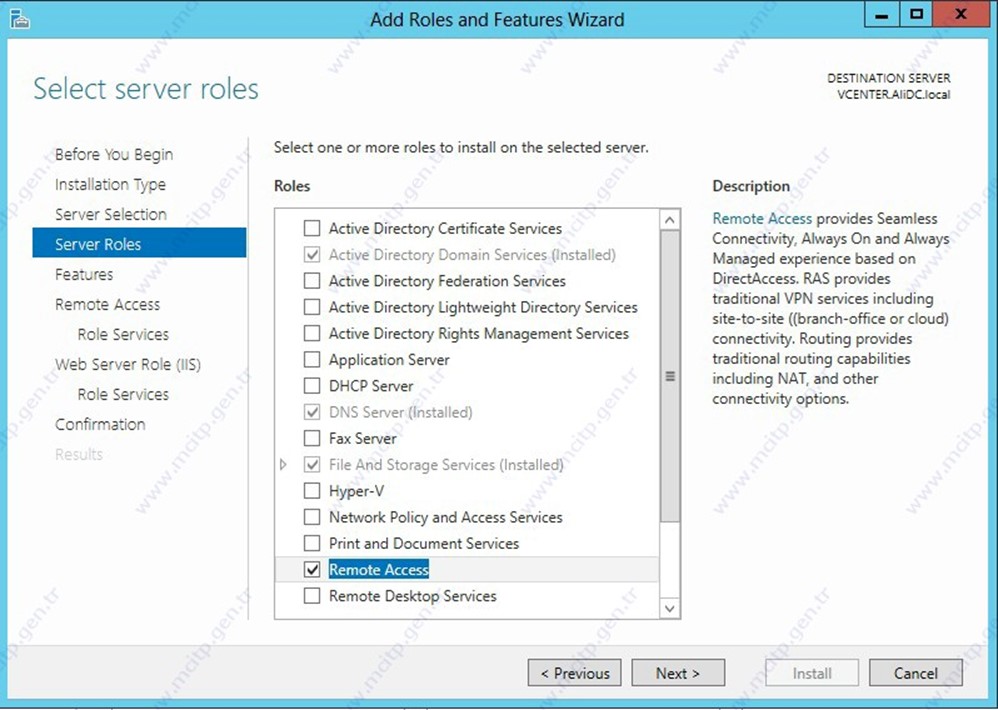Select Server Roles step
The height and width of the screenshot is (710, 998).
139,244
